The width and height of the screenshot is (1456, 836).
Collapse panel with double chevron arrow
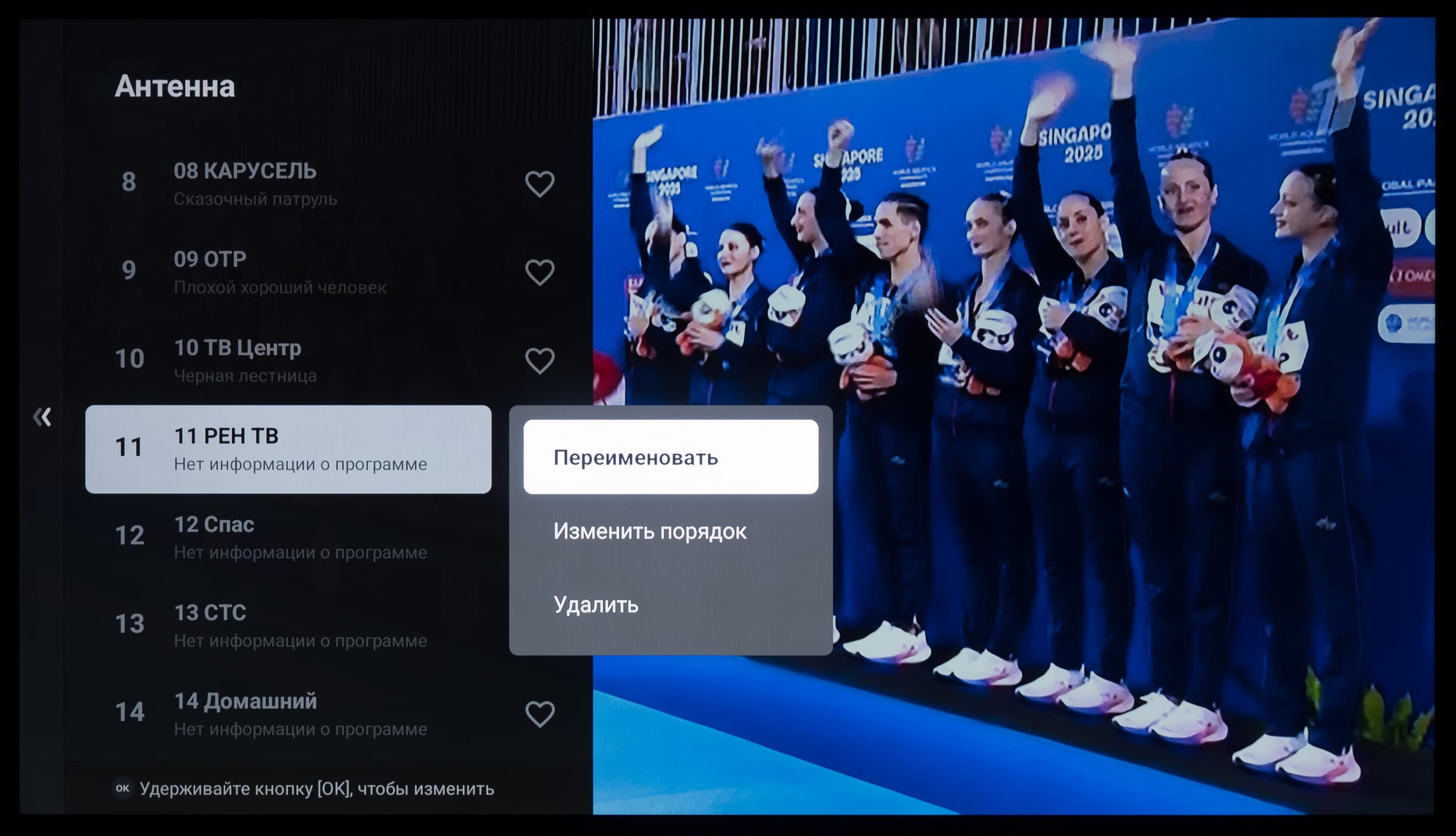(x=42, y=417)
